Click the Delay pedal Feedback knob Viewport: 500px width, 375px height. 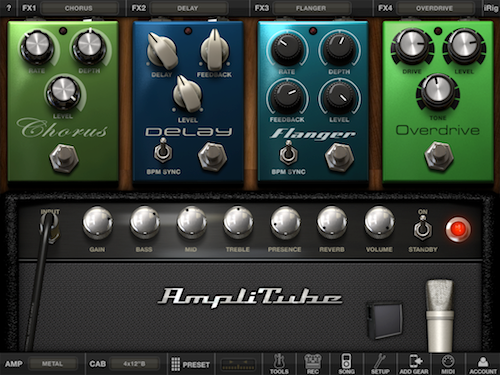tap(215, 50)
